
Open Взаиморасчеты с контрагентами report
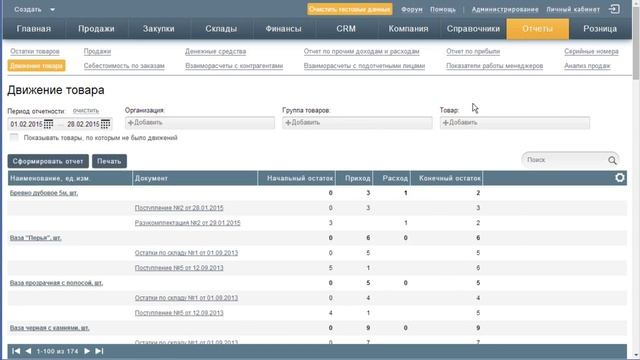pos(234,66)
